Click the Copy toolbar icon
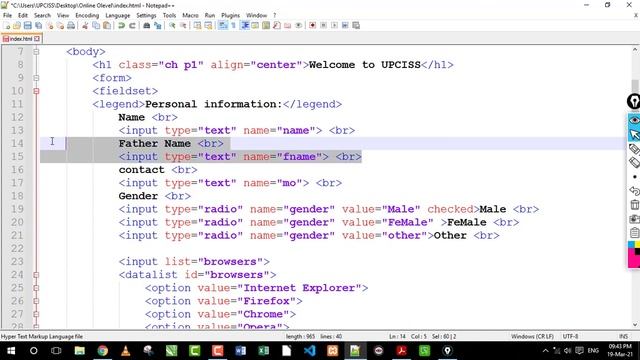 [x=96, y=25]
